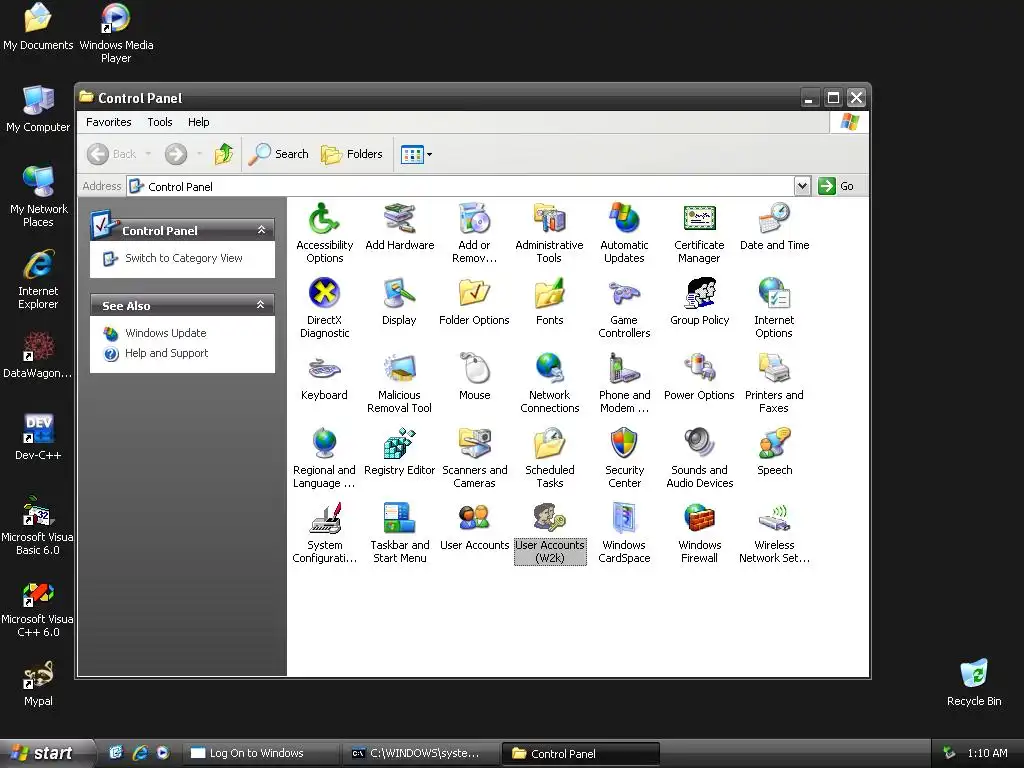Select the Dev-C++ desktop shortcut
Image resolution: width=1024 pixels, height=768 pixels.
point(38,436)
